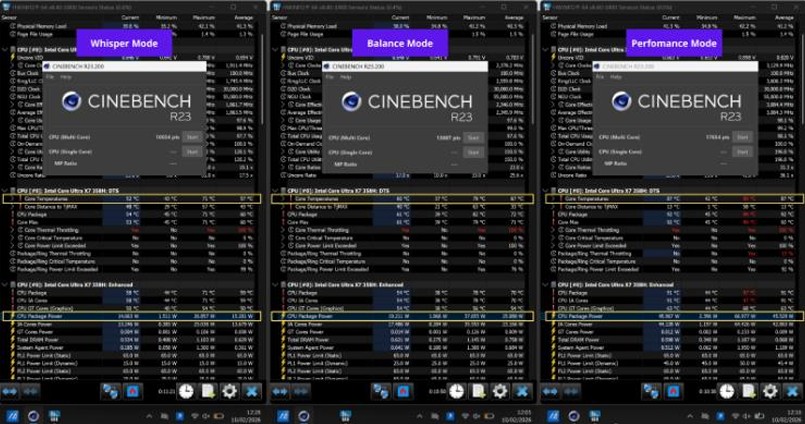The image size is (805, 424).
Task: Select CPU Package Power row in Balance Mode panel
Action: pyautogui.click(x=402, y=317)
